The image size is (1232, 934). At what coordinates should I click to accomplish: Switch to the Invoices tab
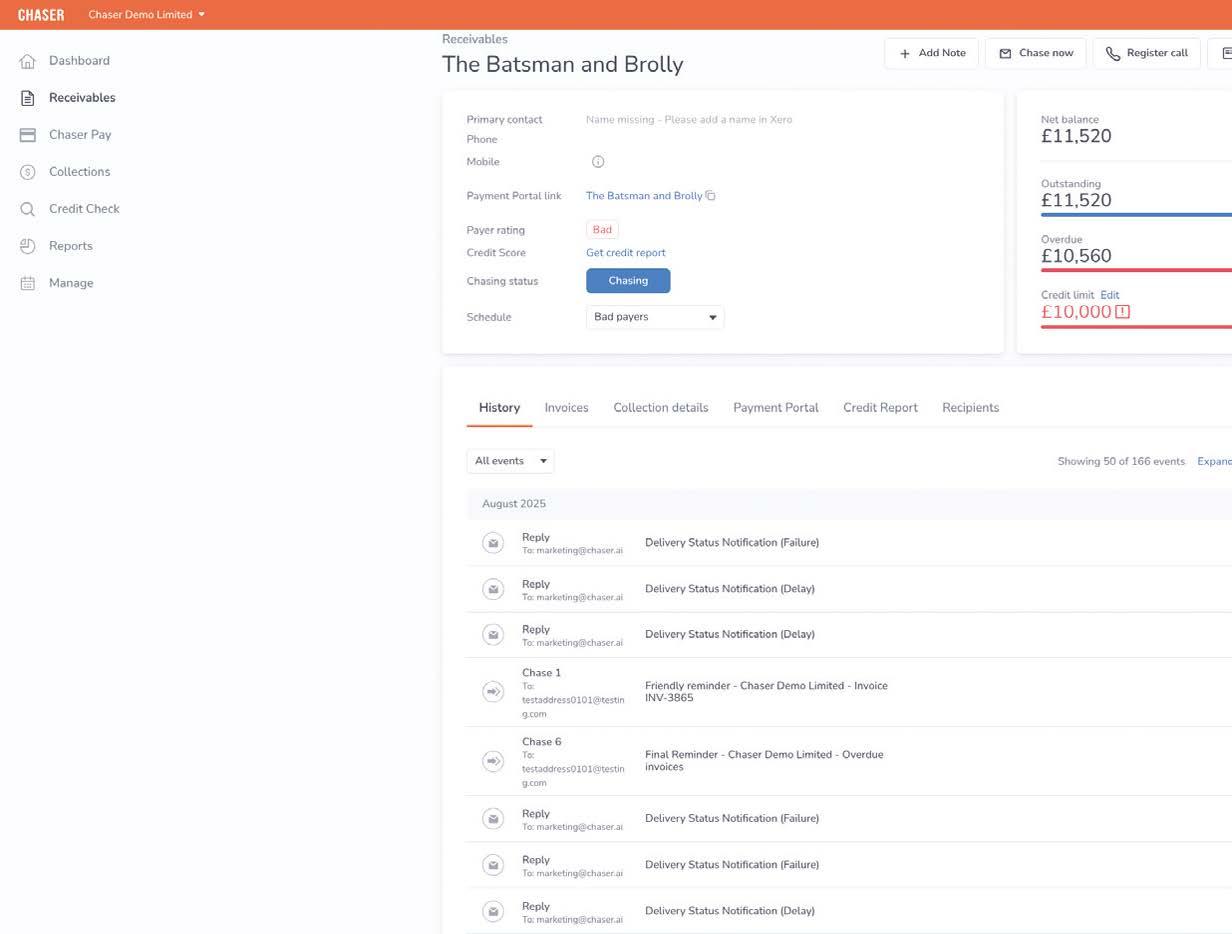pyautogui.click(x=566, y=408)
